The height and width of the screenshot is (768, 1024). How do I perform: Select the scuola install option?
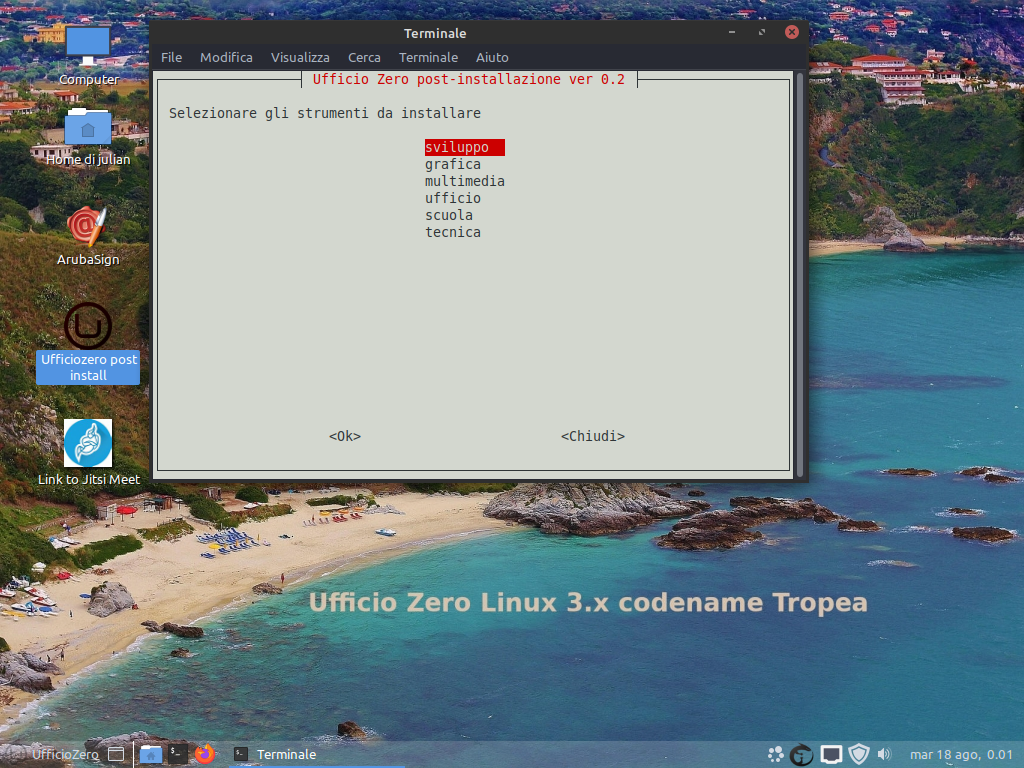[x=449, y=215]
